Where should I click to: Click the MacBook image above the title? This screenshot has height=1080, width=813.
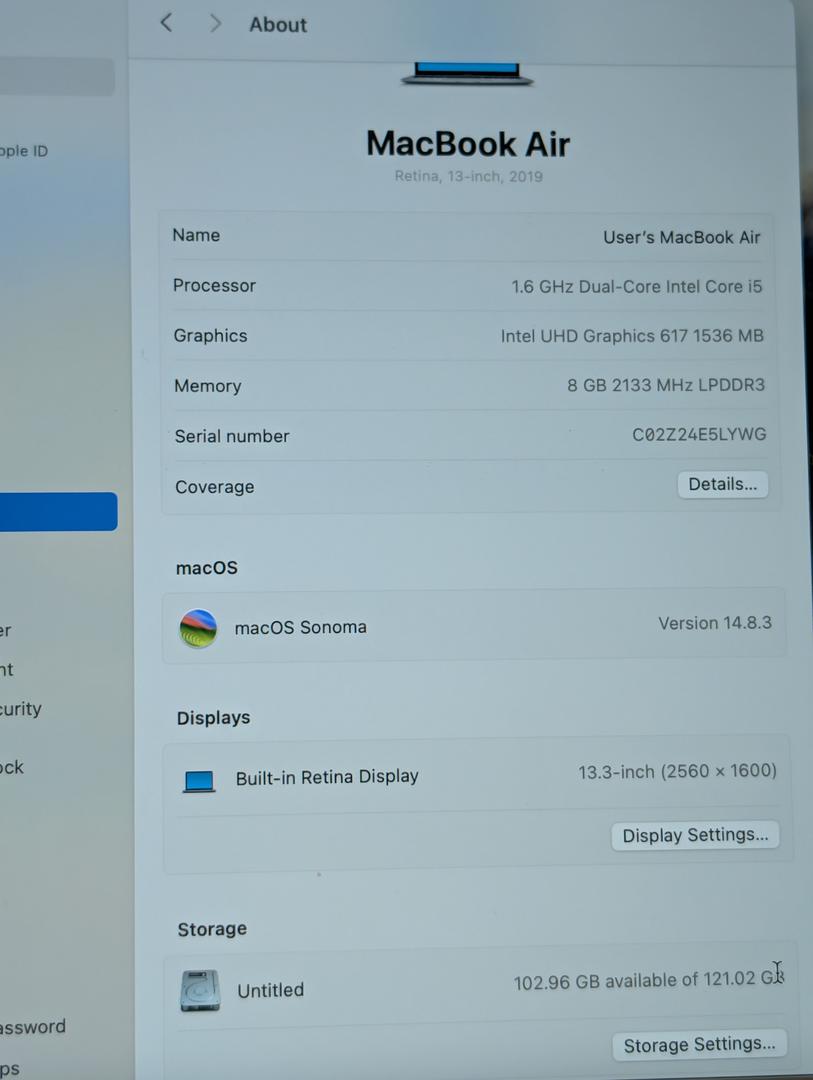pos(467,74)
